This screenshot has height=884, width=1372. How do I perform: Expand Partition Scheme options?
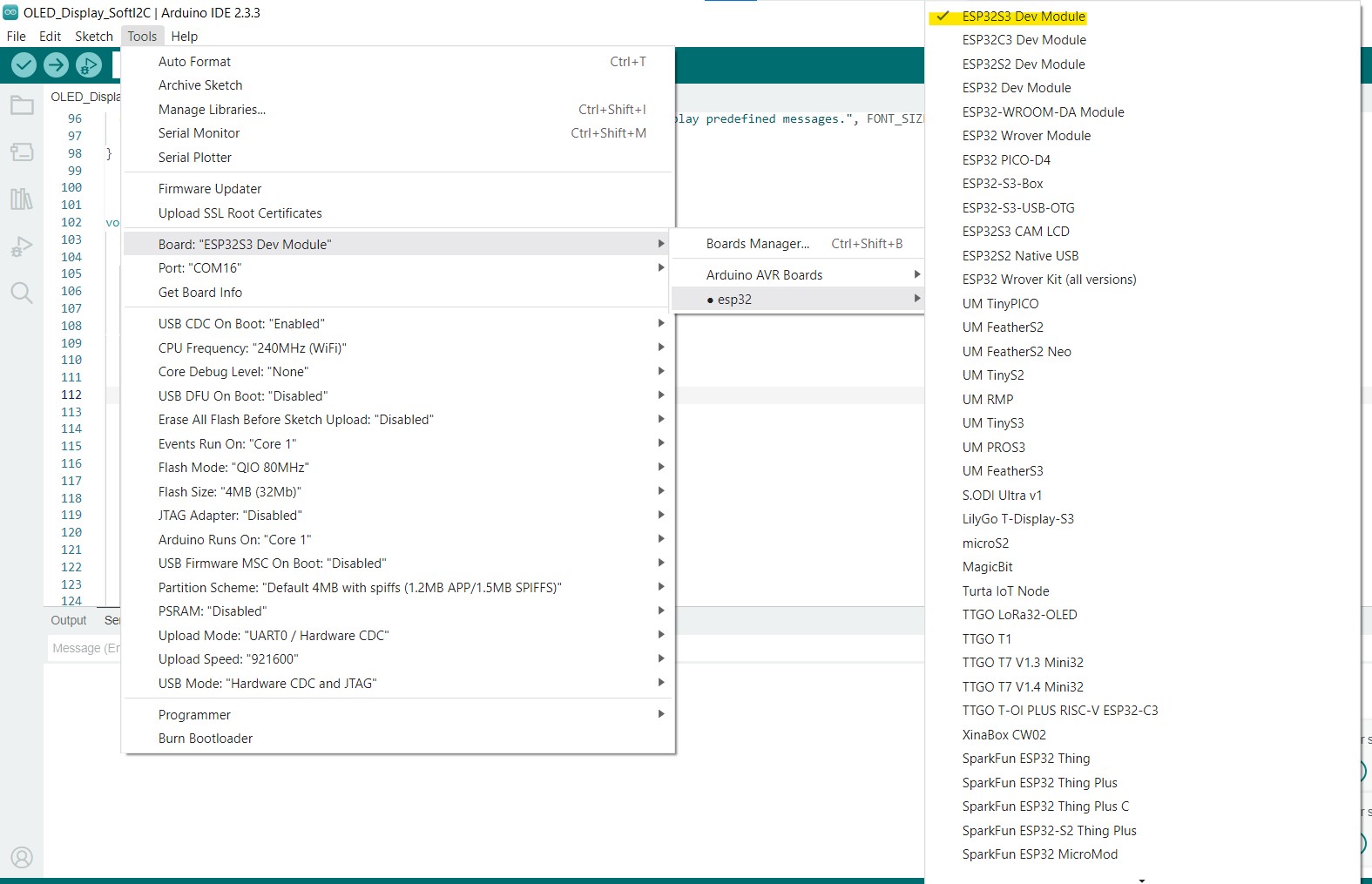pyautogui.click(x=397, y=588)
